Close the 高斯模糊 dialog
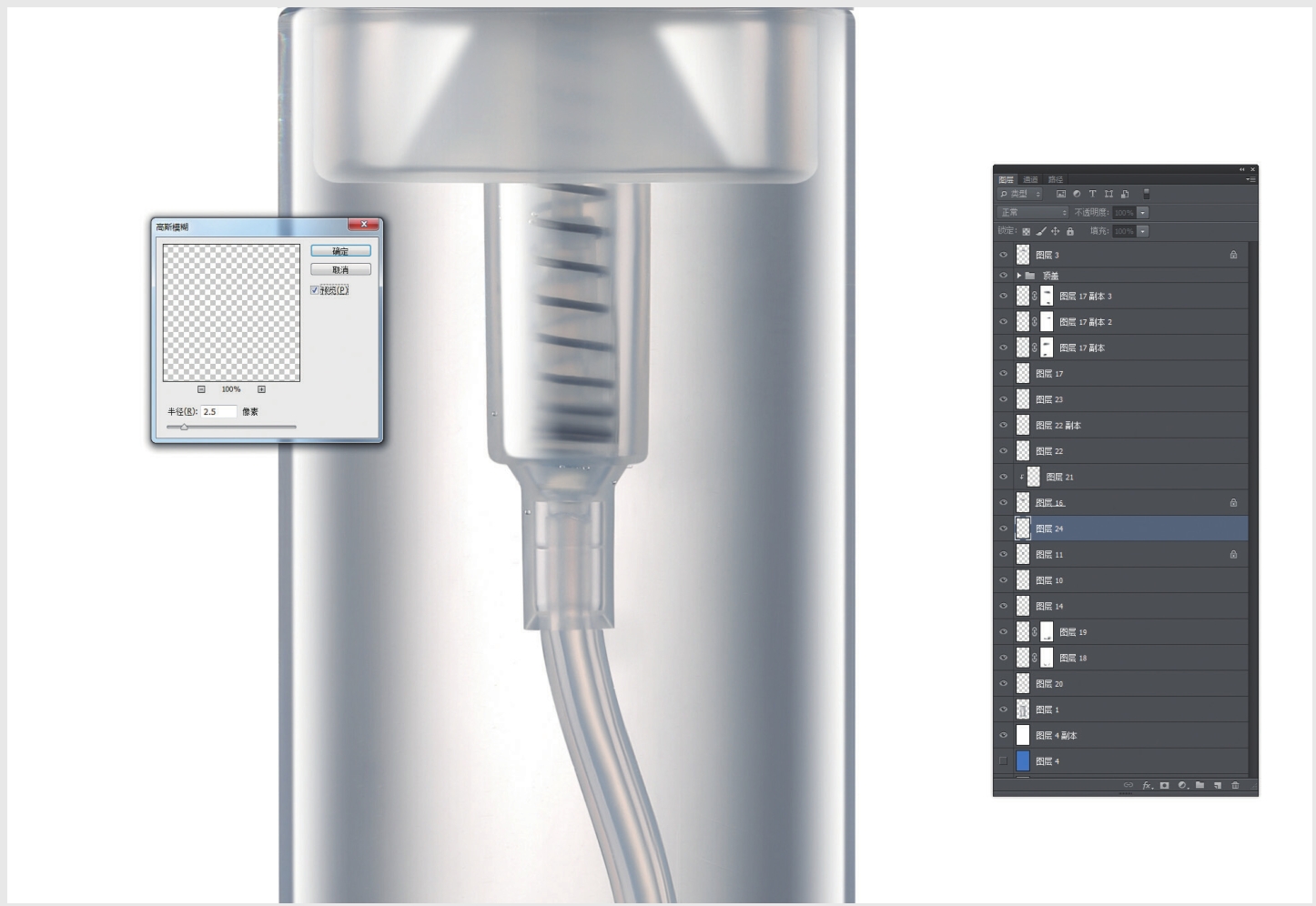 click(364, 225)
